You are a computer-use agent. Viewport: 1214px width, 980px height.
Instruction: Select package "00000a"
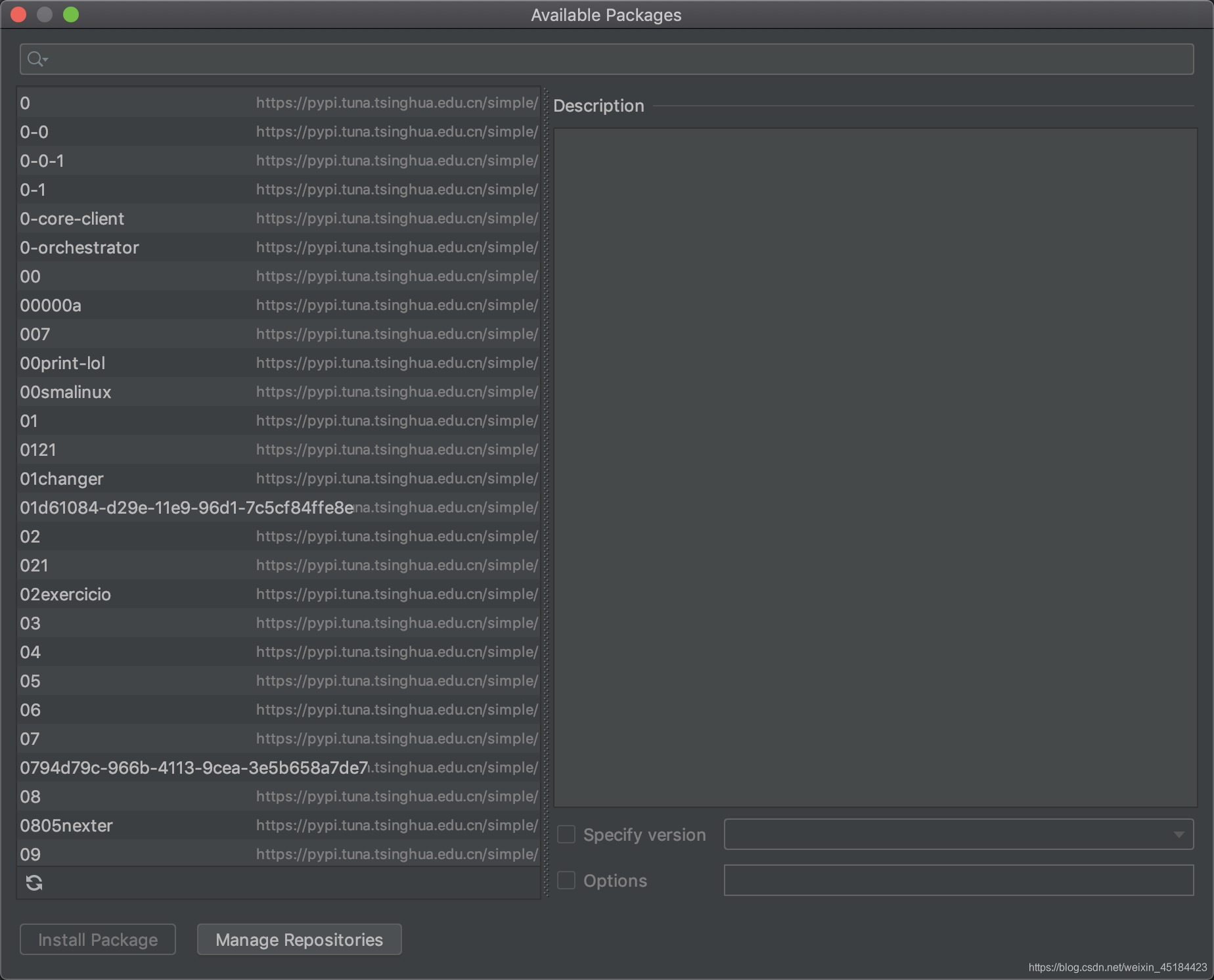pos(279,305)
